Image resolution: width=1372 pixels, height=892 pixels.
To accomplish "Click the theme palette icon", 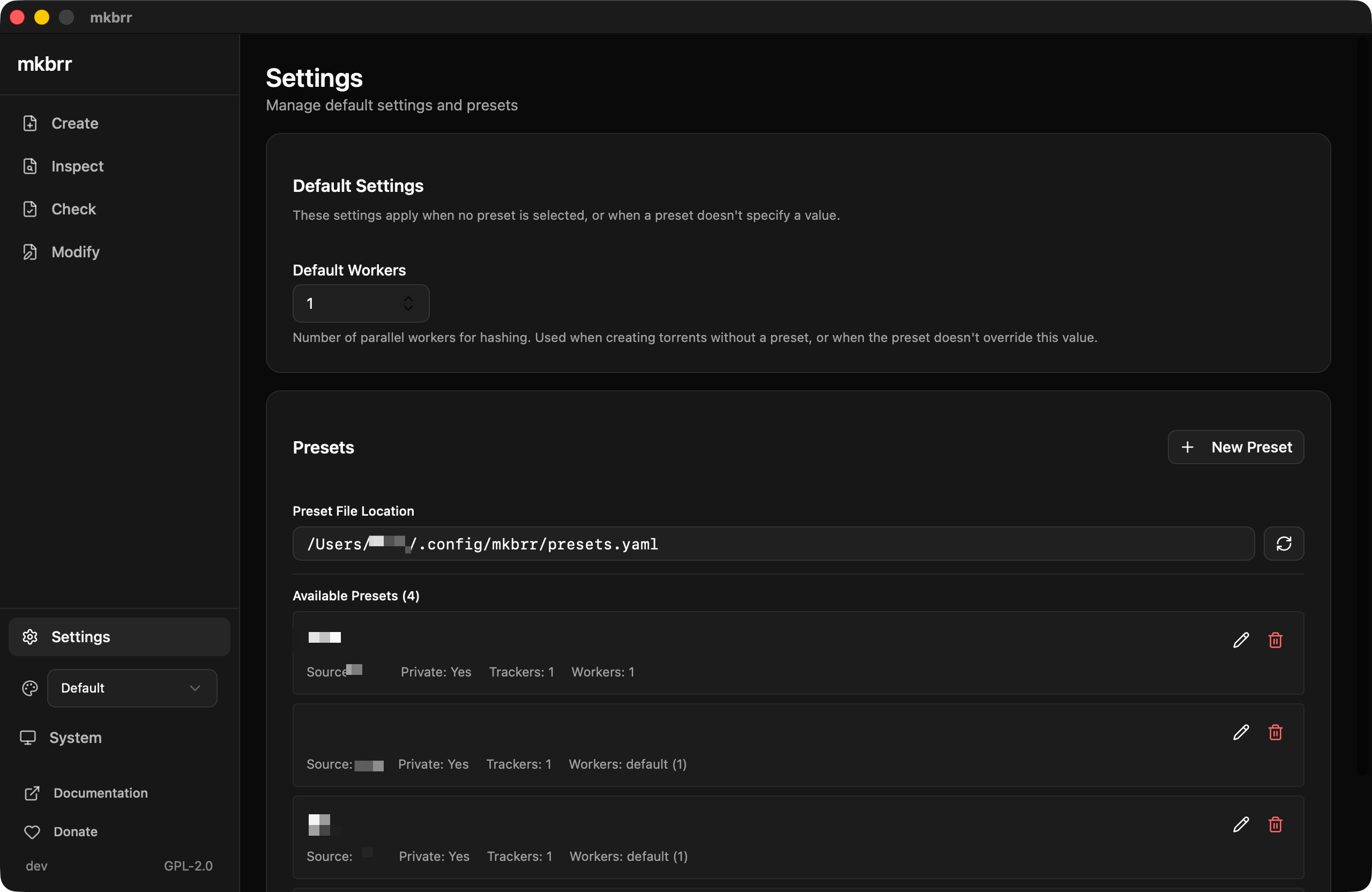I will [x=30, y=688].
